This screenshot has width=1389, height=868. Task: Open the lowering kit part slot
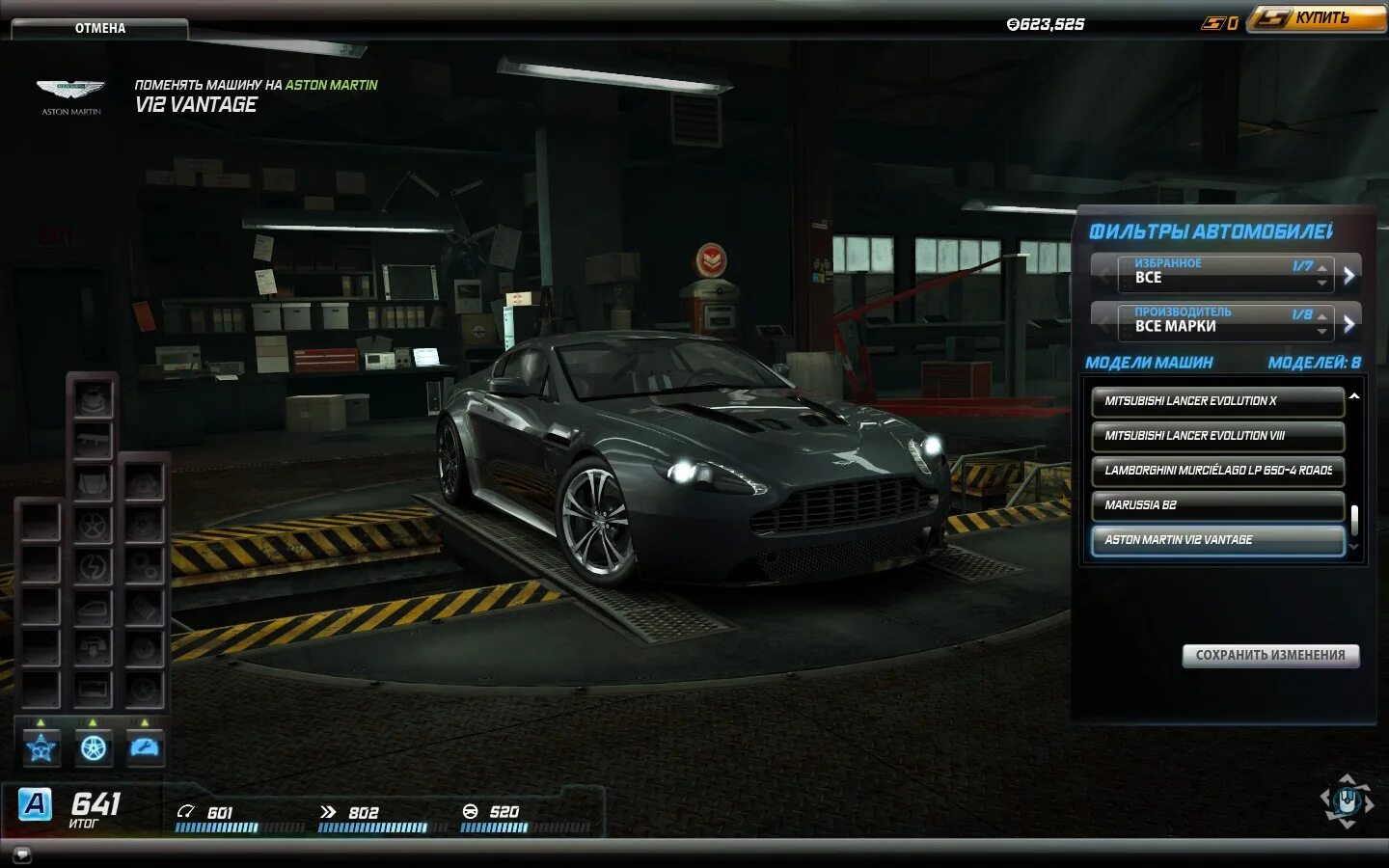point(94,649)
